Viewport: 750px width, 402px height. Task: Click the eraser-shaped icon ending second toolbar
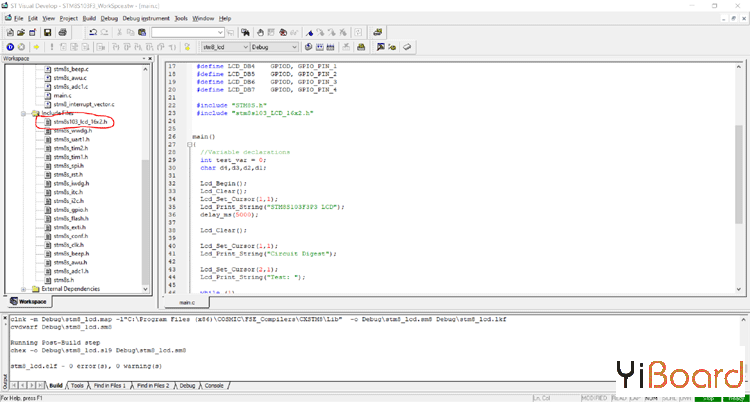point(407,47)
